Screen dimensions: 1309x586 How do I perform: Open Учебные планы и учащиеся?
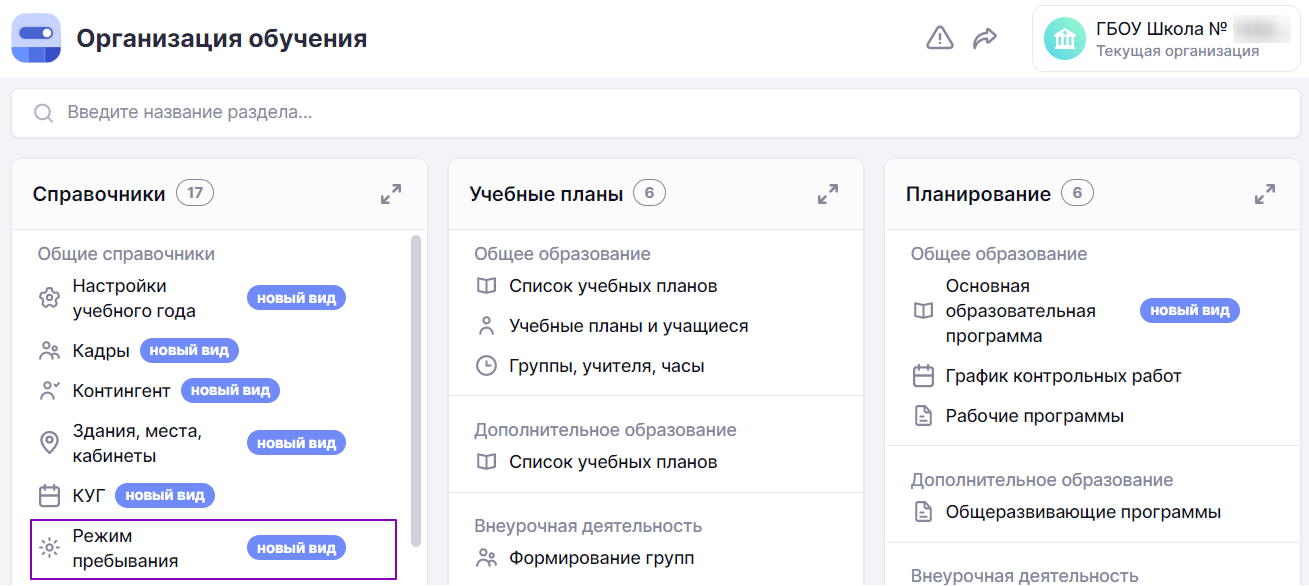tap(628, 326)
